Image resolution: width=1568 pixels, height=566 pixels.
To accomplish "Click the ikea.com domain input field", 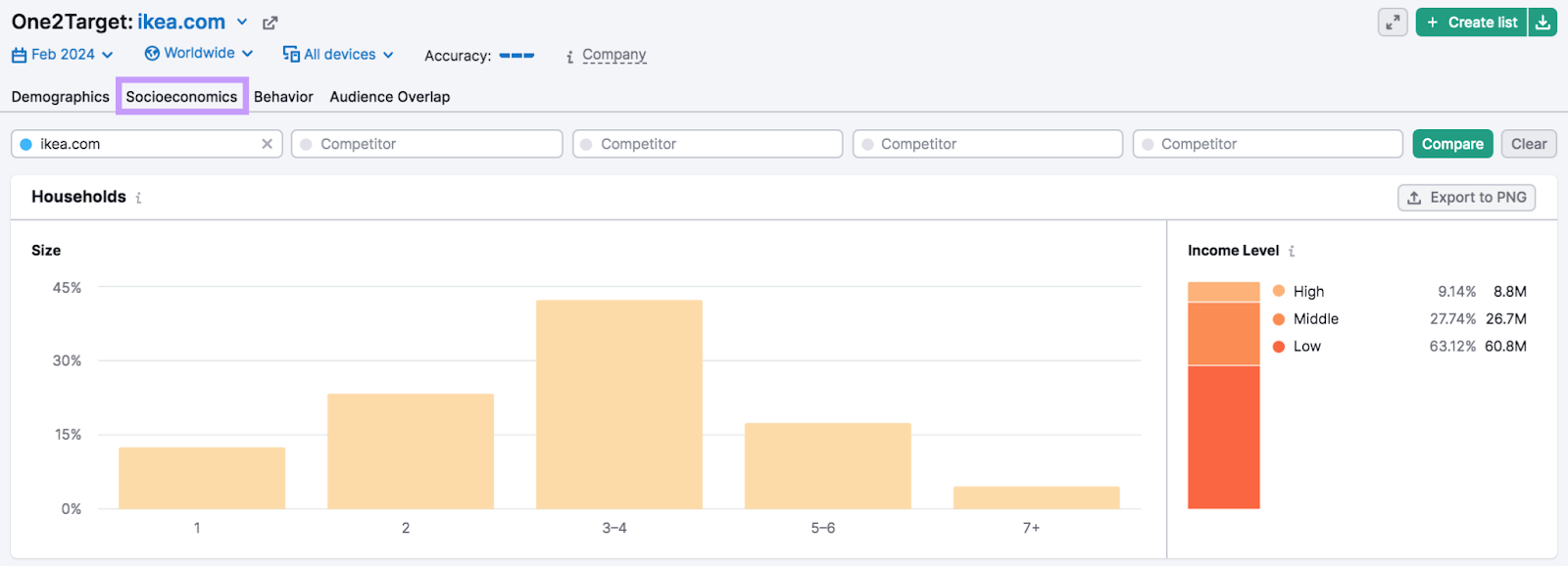I will click(x=147, y=144).
